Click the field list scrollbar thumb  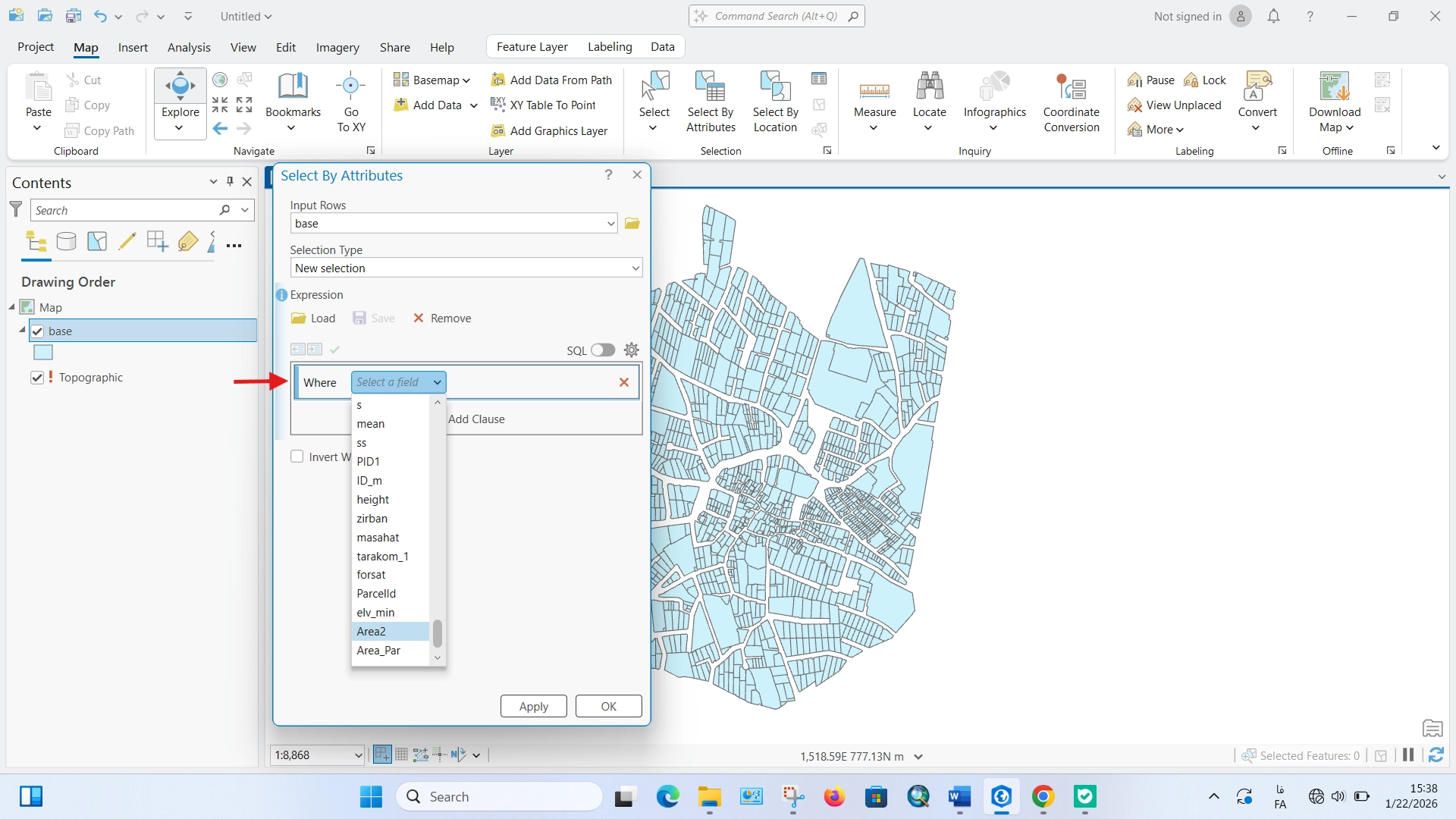pos(438,632)
